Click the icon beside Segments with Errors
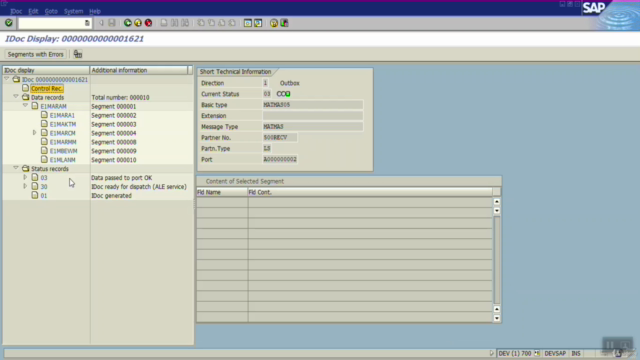640x360 pixels. point(78,54)
